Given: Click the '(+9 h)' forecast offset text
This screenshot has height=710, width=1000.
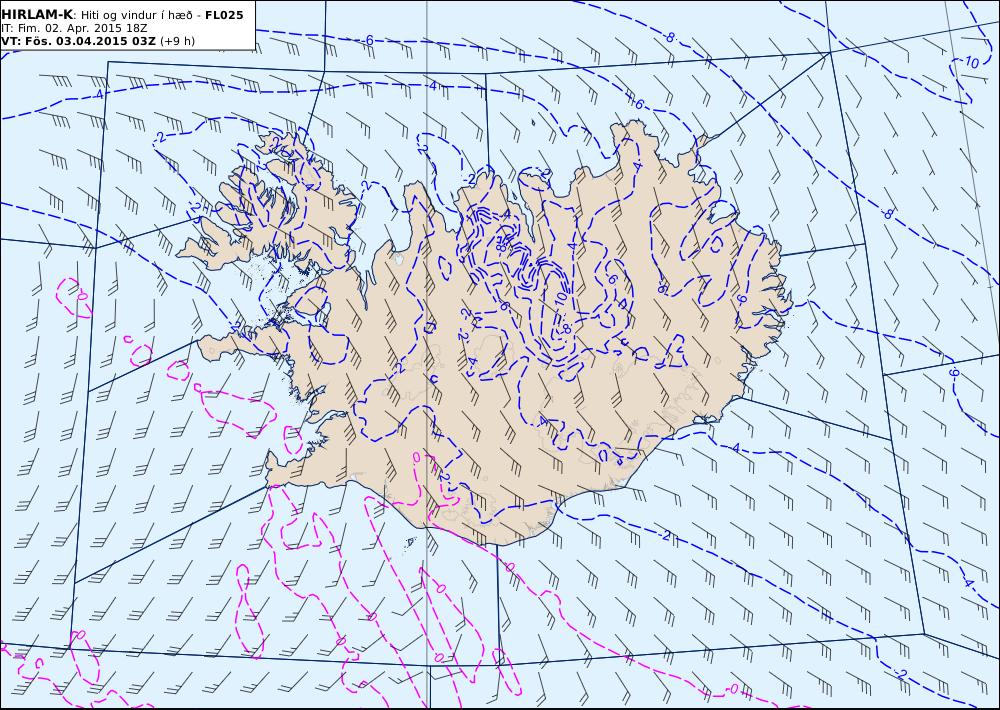Looking at the screenshot, I should 177,41.
